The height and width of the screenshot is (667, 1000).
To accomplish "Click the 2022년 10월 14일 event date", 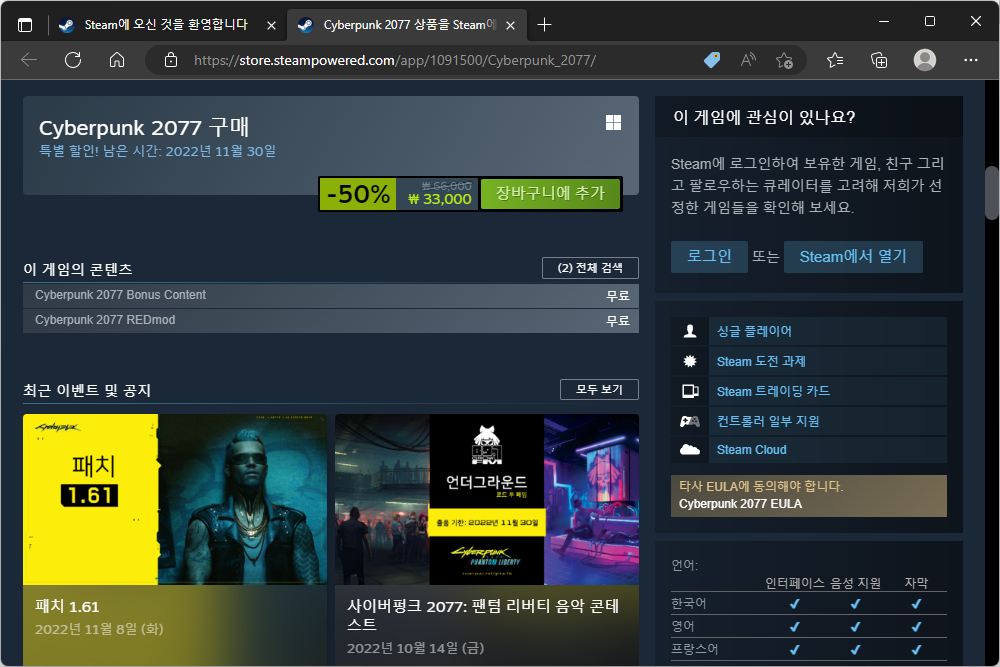I will [x=415, y=649].
